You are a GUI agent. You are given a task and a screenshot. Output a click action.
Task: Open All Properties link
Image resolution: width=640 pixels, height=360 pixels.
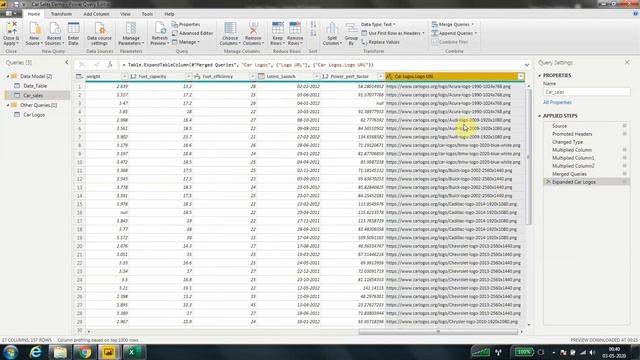point(557,102)
